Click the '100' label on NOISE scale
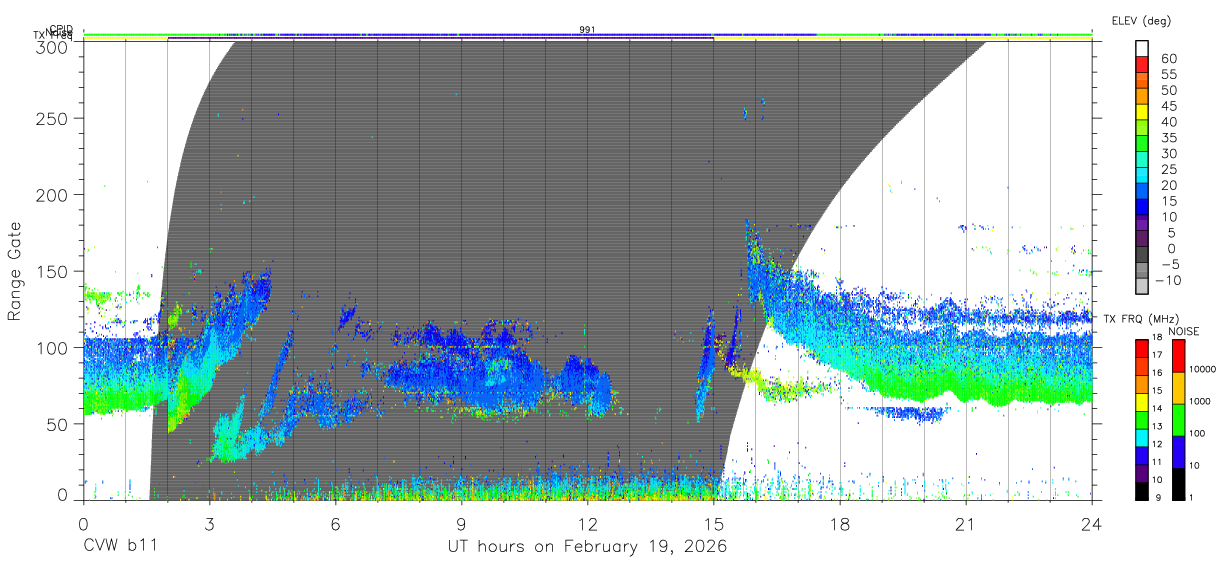This screenshot has height=567, width=1228. pos(1199,435)
